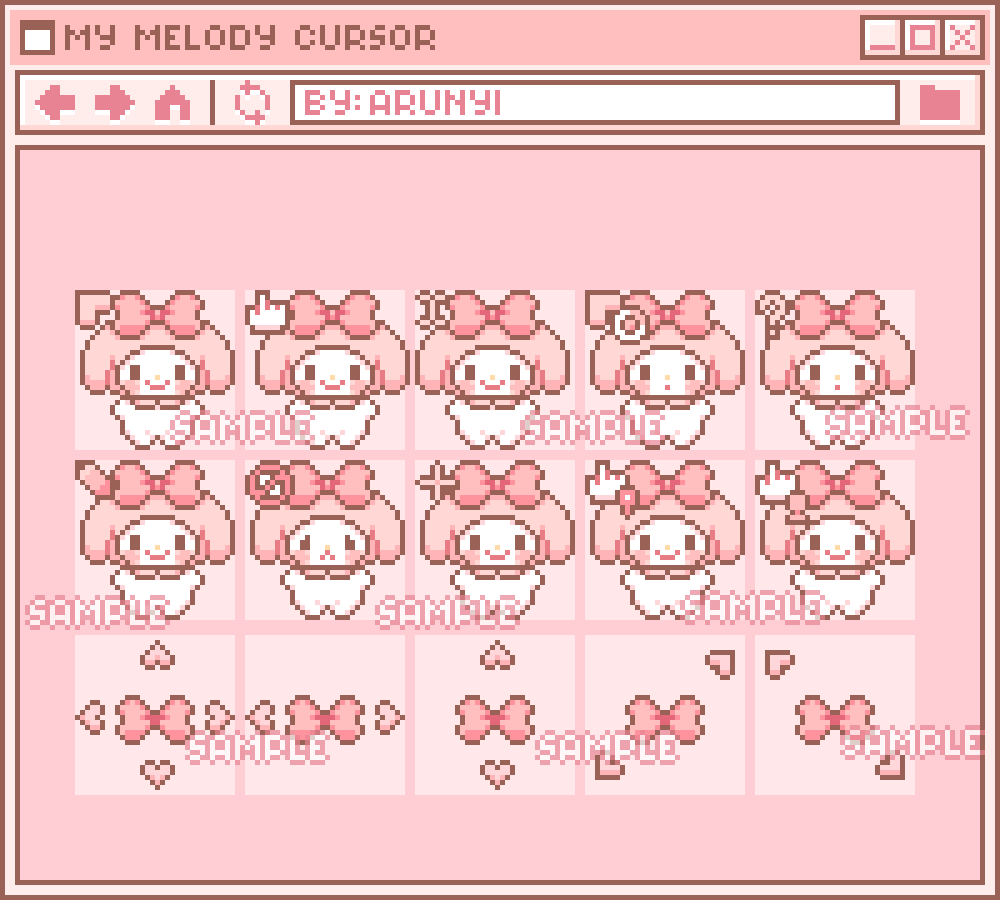Choose My Melody with text beam cursor

(495, 370)
